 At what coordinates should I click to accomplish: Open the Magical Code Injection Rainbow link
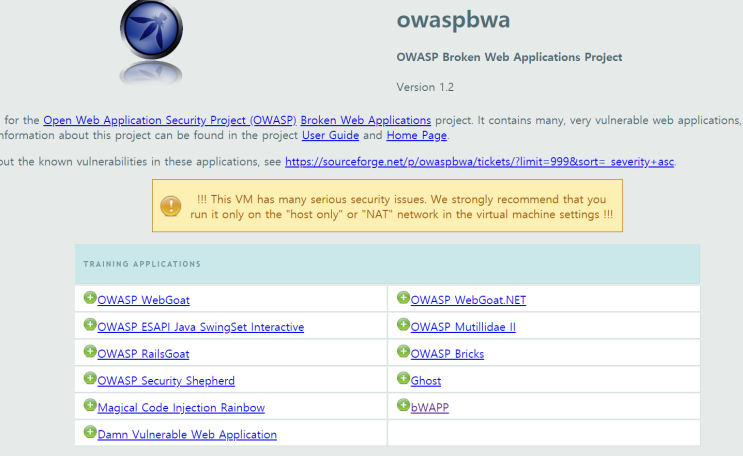pos(181,408)
